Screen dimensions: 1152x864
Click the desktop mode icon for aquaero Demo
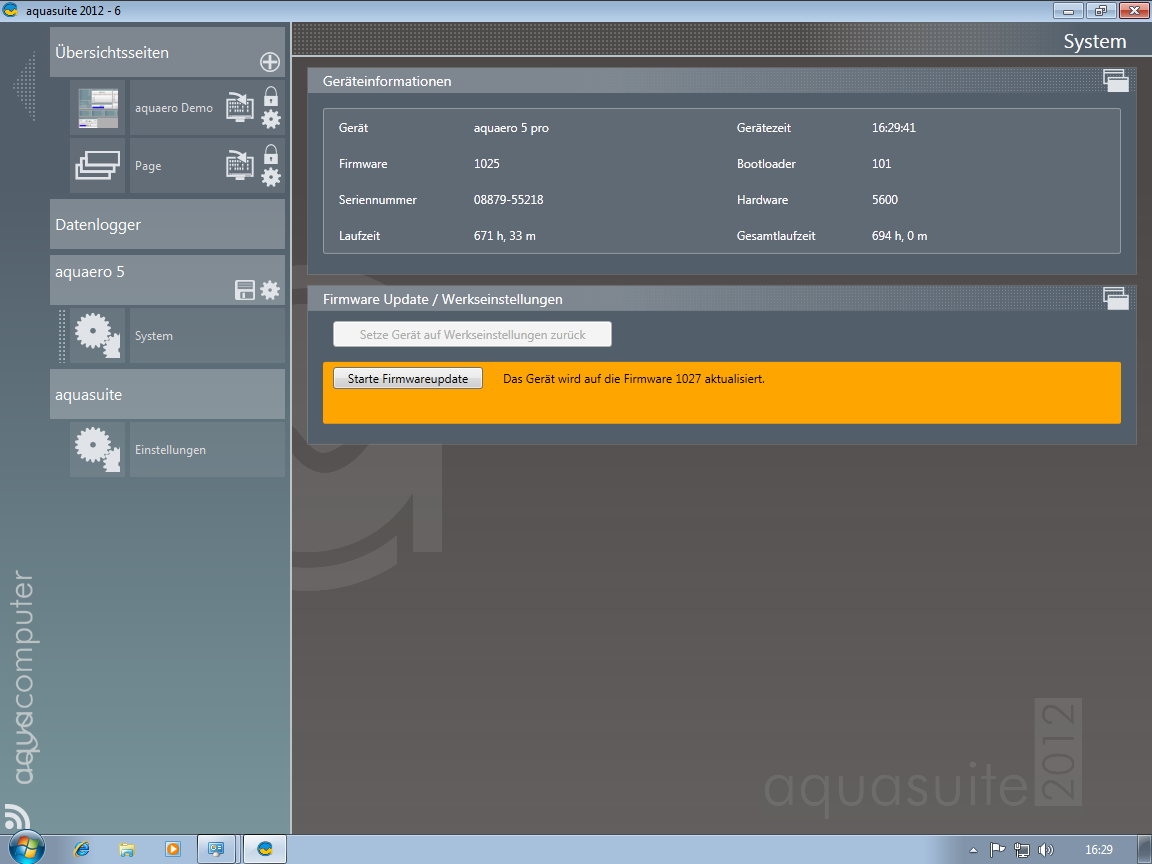coord(240,107)
